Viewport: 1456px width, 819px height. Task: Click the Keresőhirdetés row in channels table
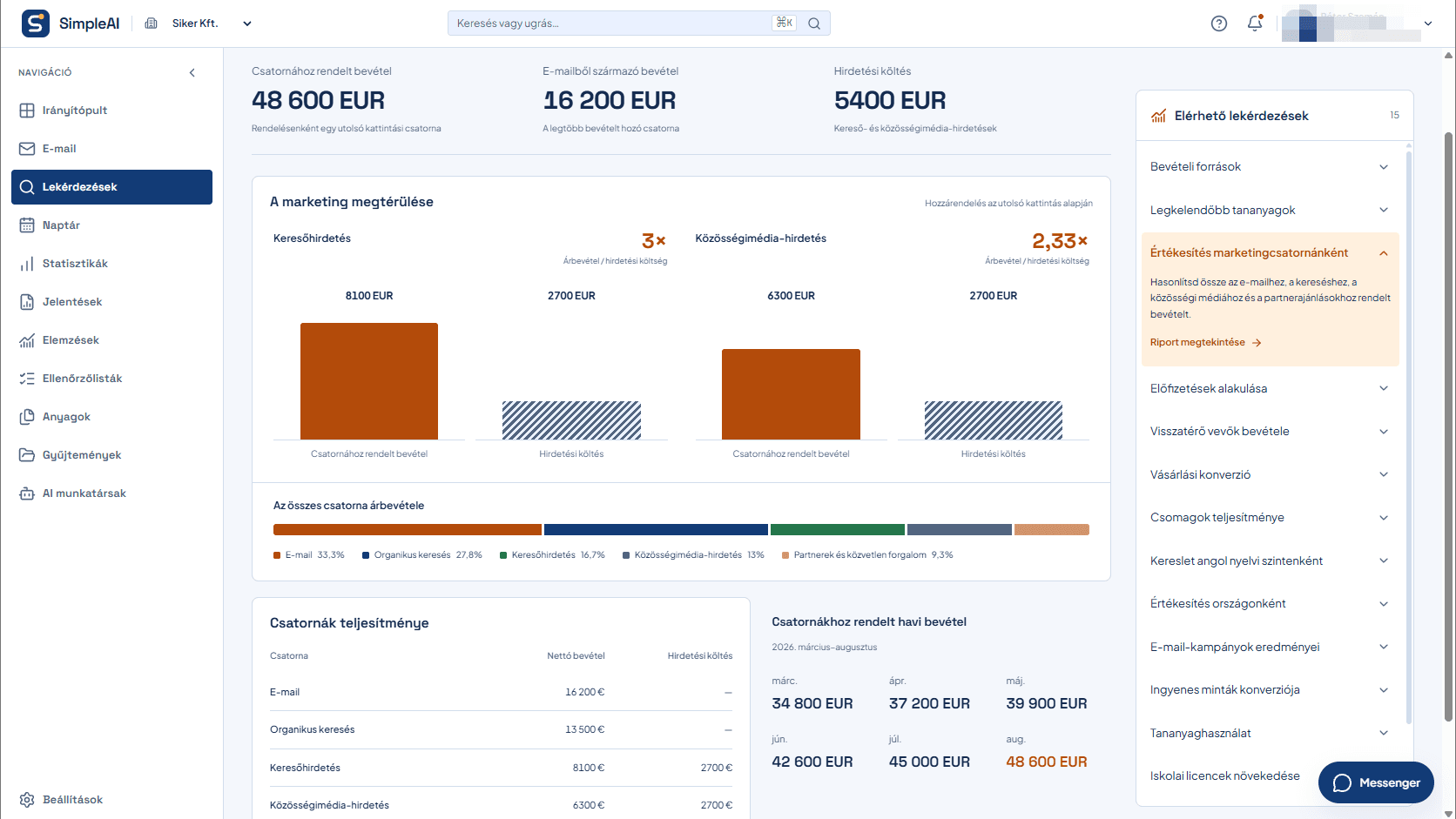(501, 768)
